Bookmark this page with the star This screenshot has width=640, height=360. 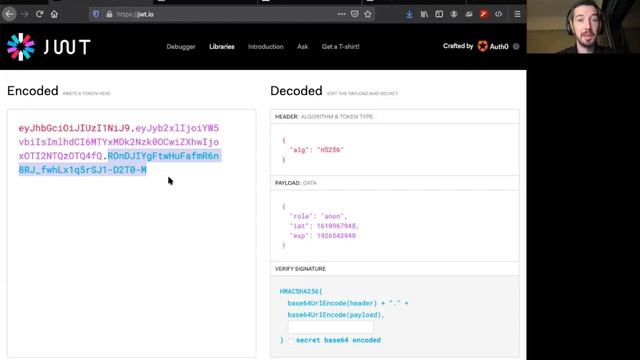coord(368,14)
